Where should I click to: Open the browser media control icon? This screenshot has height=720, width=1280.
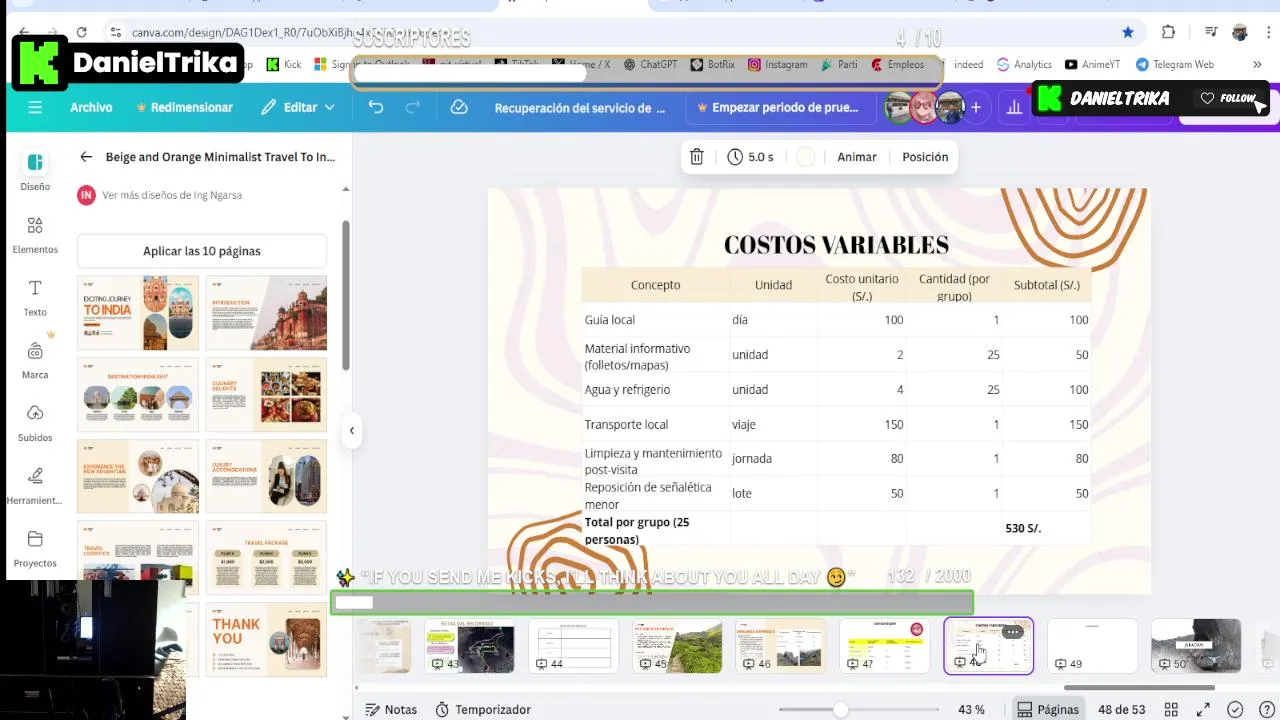coord(1209,32)
